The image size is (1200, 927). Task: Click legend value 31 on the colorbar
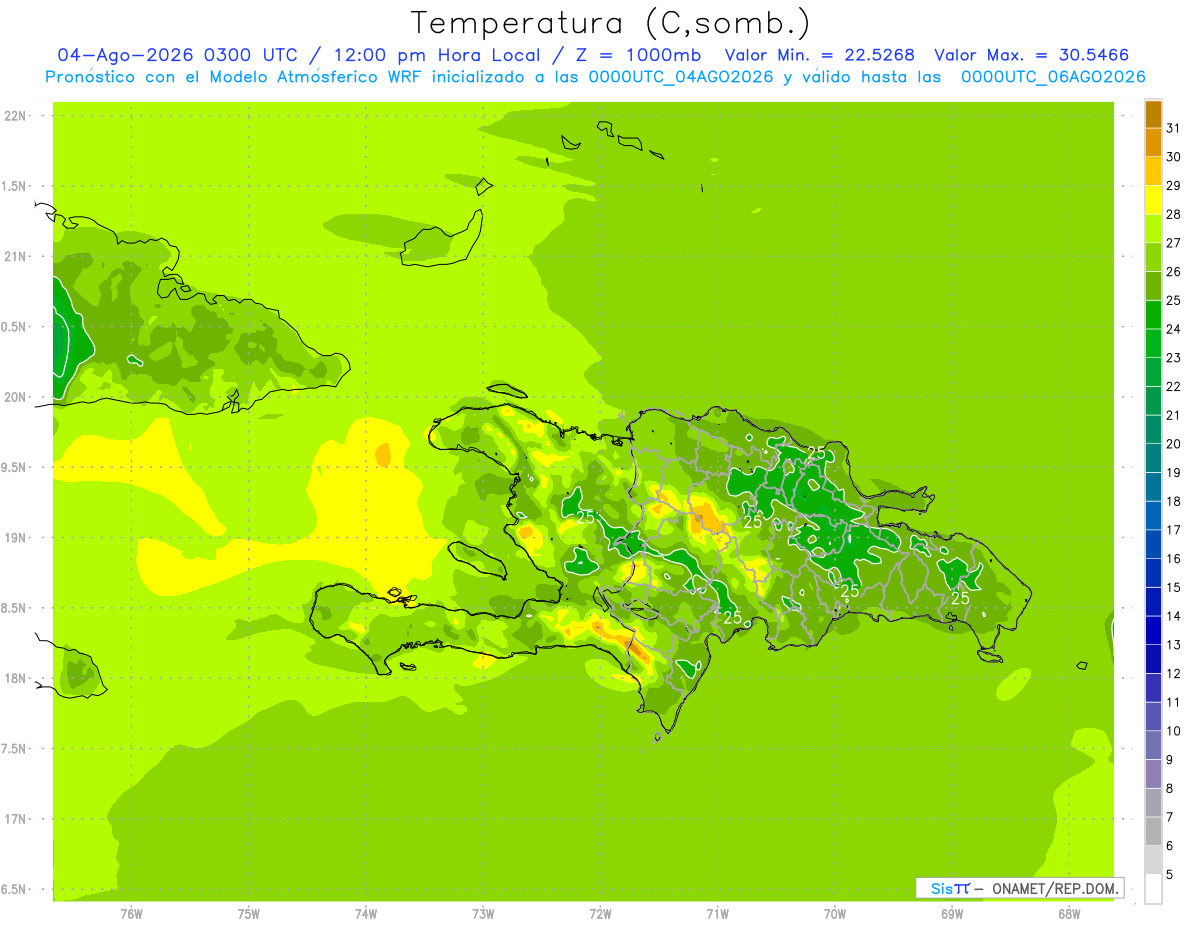point(1173,128)
